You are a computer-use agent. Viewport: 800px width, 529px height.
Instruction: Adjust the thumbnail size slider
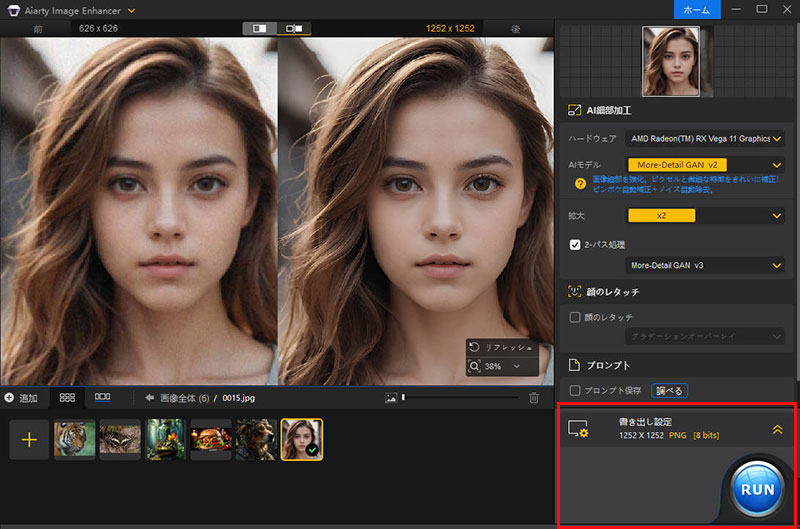(460, 397)
